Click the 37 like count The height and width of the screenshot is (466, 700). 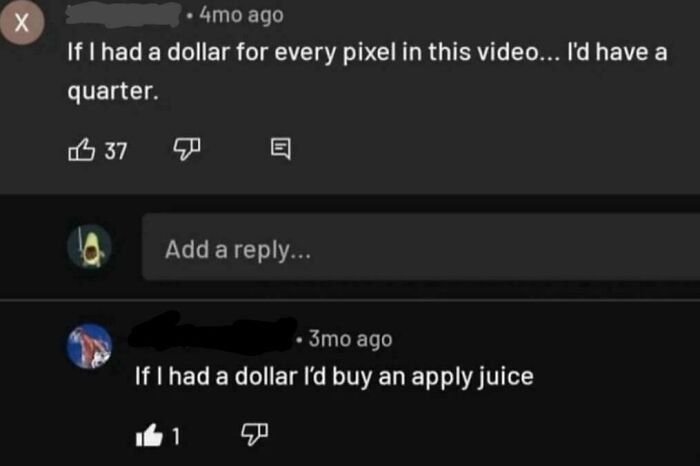point(116,151)
